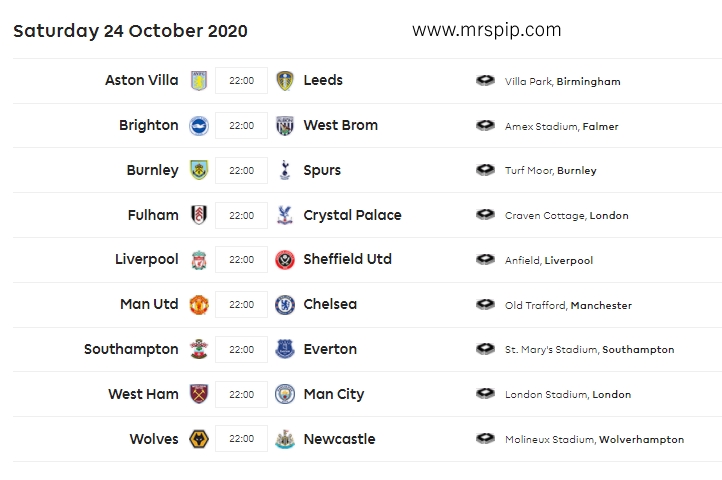Click West Ham v Man City 22:00 box
Viewport: 722px width, 480px height.
(x=241, y=394)
